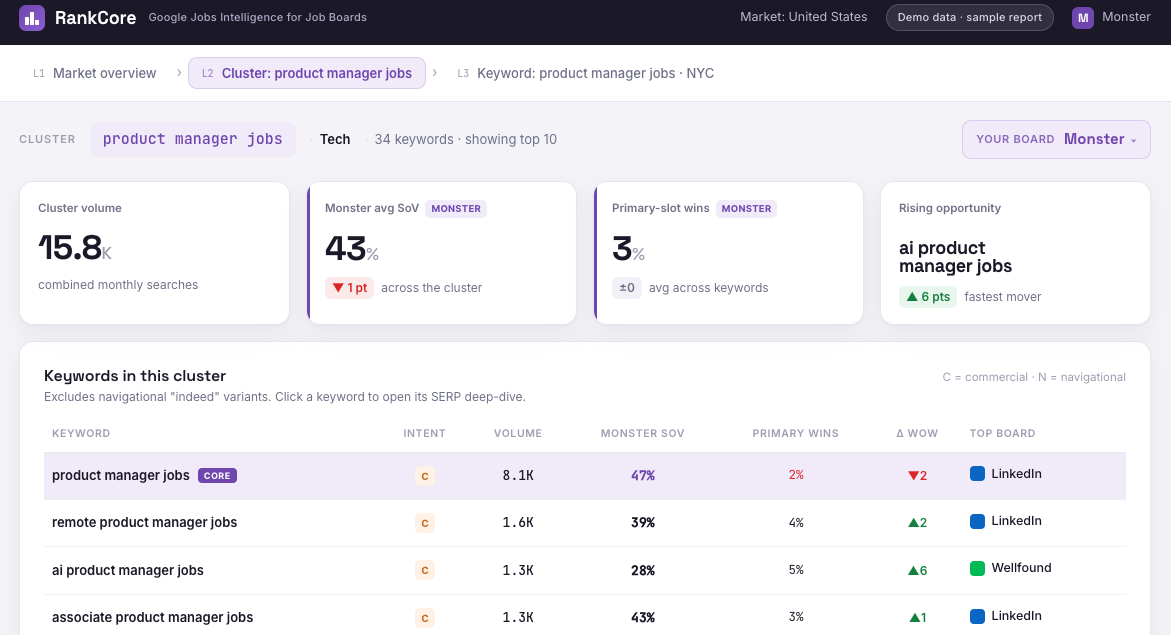Open the Monster account avatar 'M'
Image resolution: width=1171 pixels, height=635 pixels.
pos(1083,17)
